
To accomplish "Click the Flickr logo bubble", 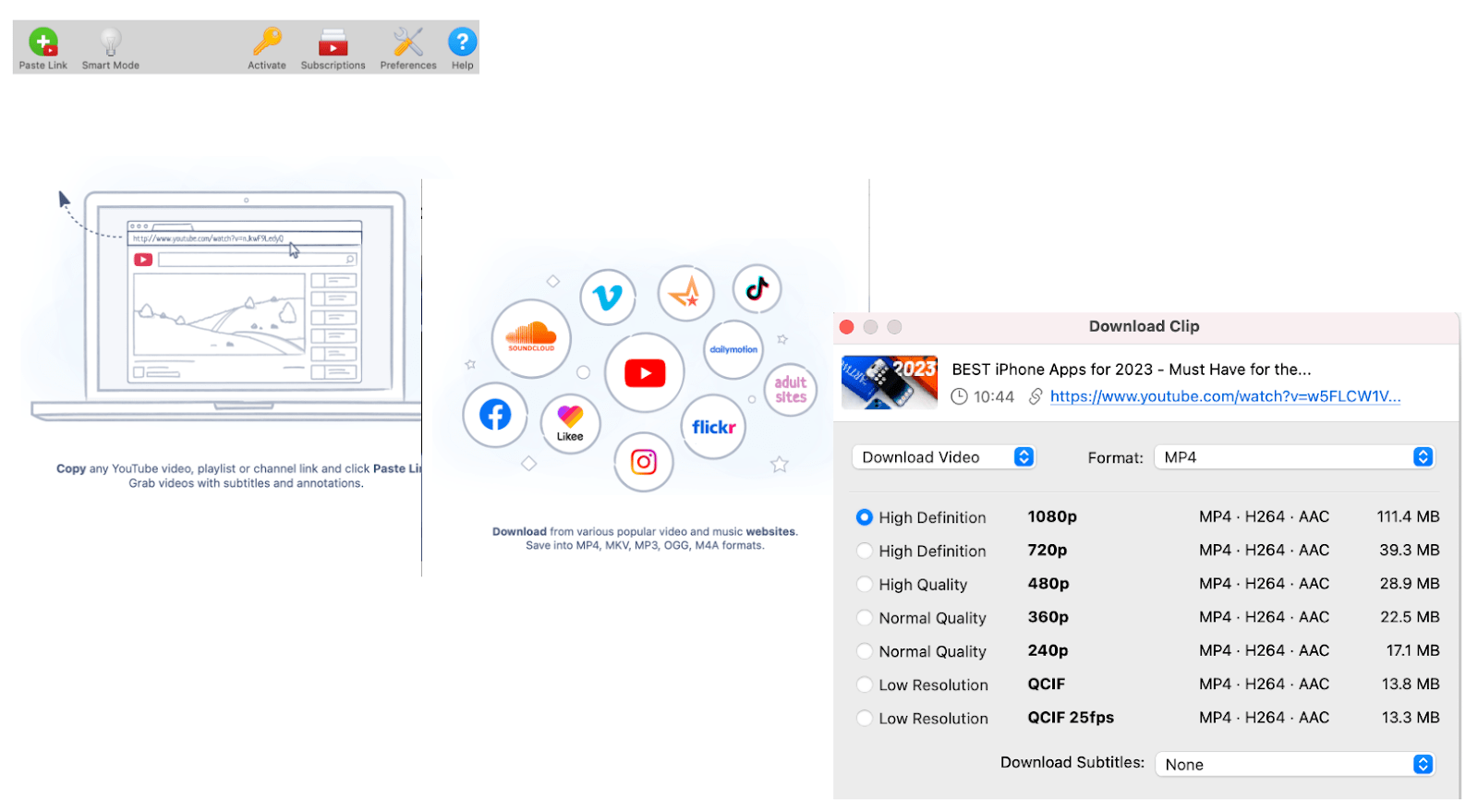I will (714, 427).
